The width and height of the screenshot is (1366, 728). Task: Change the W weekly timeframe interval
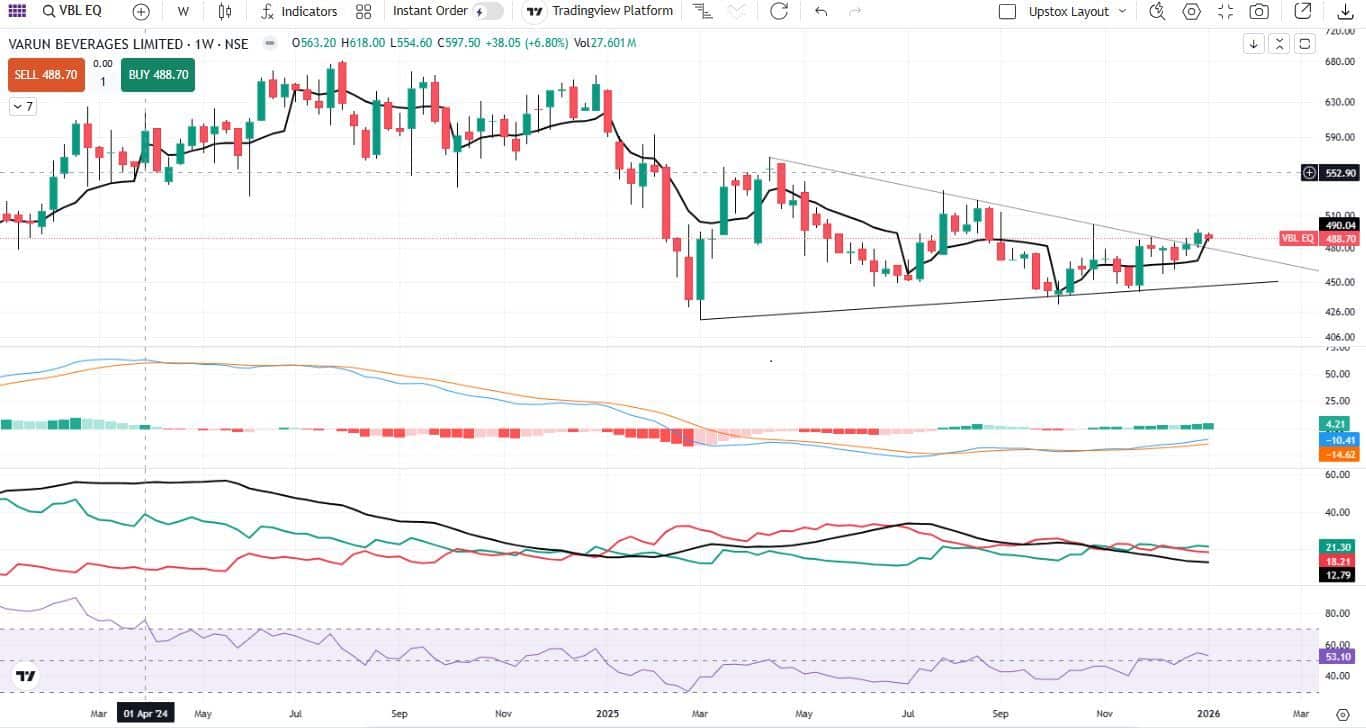point(183,12)
